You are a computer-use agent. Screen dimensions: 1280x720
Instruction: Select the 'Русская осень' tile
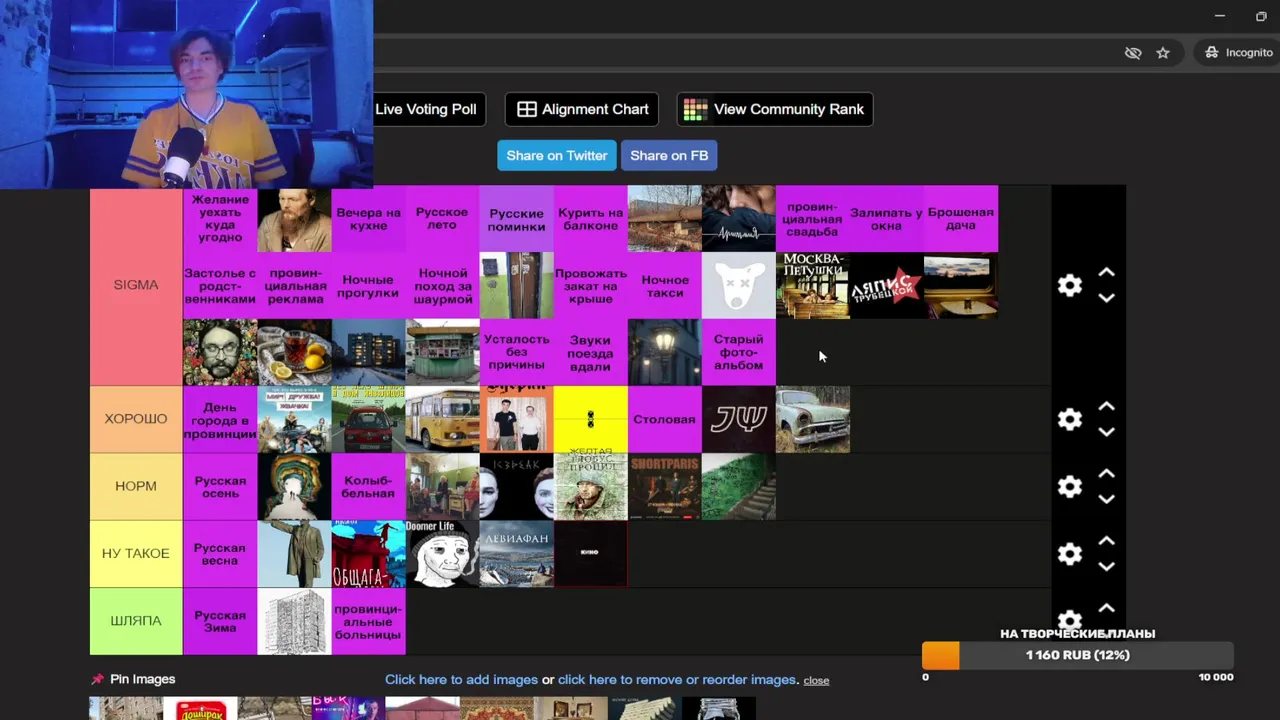[220, 486]
